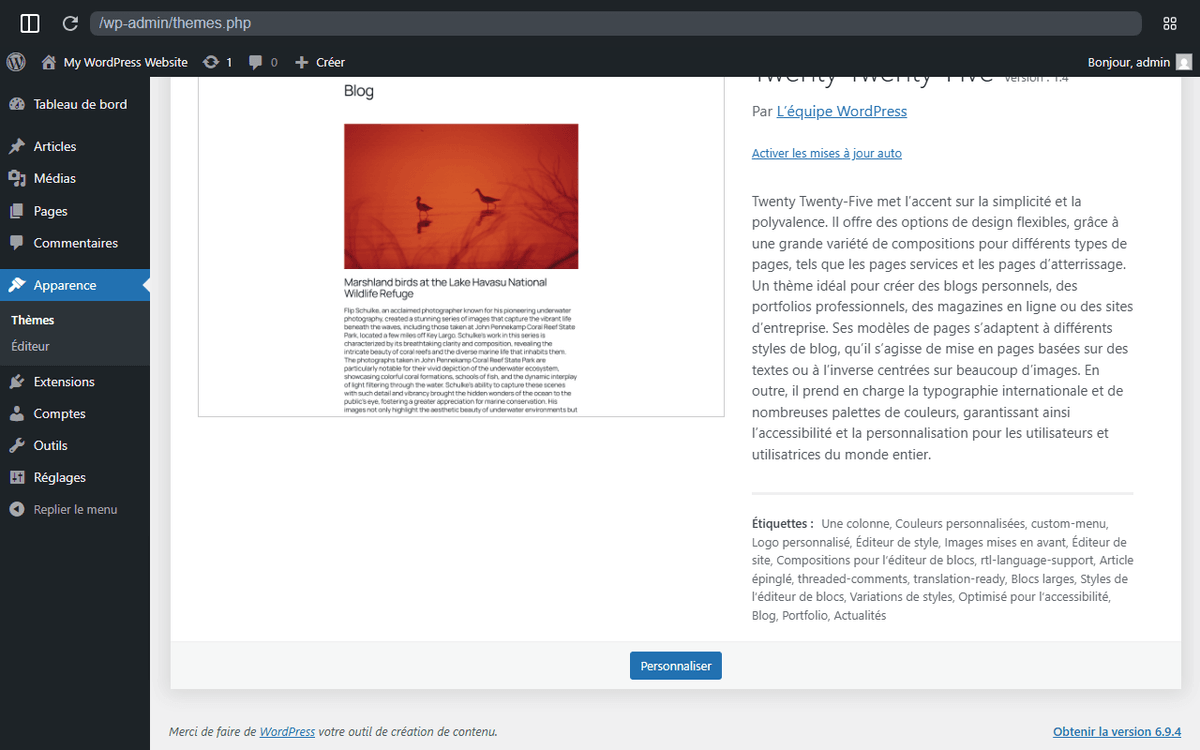Open the browser extensions grid icon
The image size is (1200, 750).
pos(1170,23)
